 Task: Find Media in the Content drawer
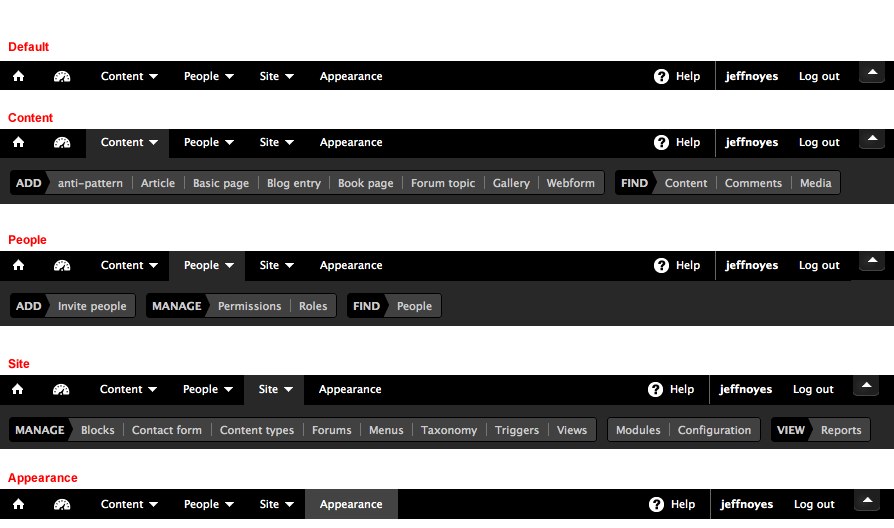(815, 183)
